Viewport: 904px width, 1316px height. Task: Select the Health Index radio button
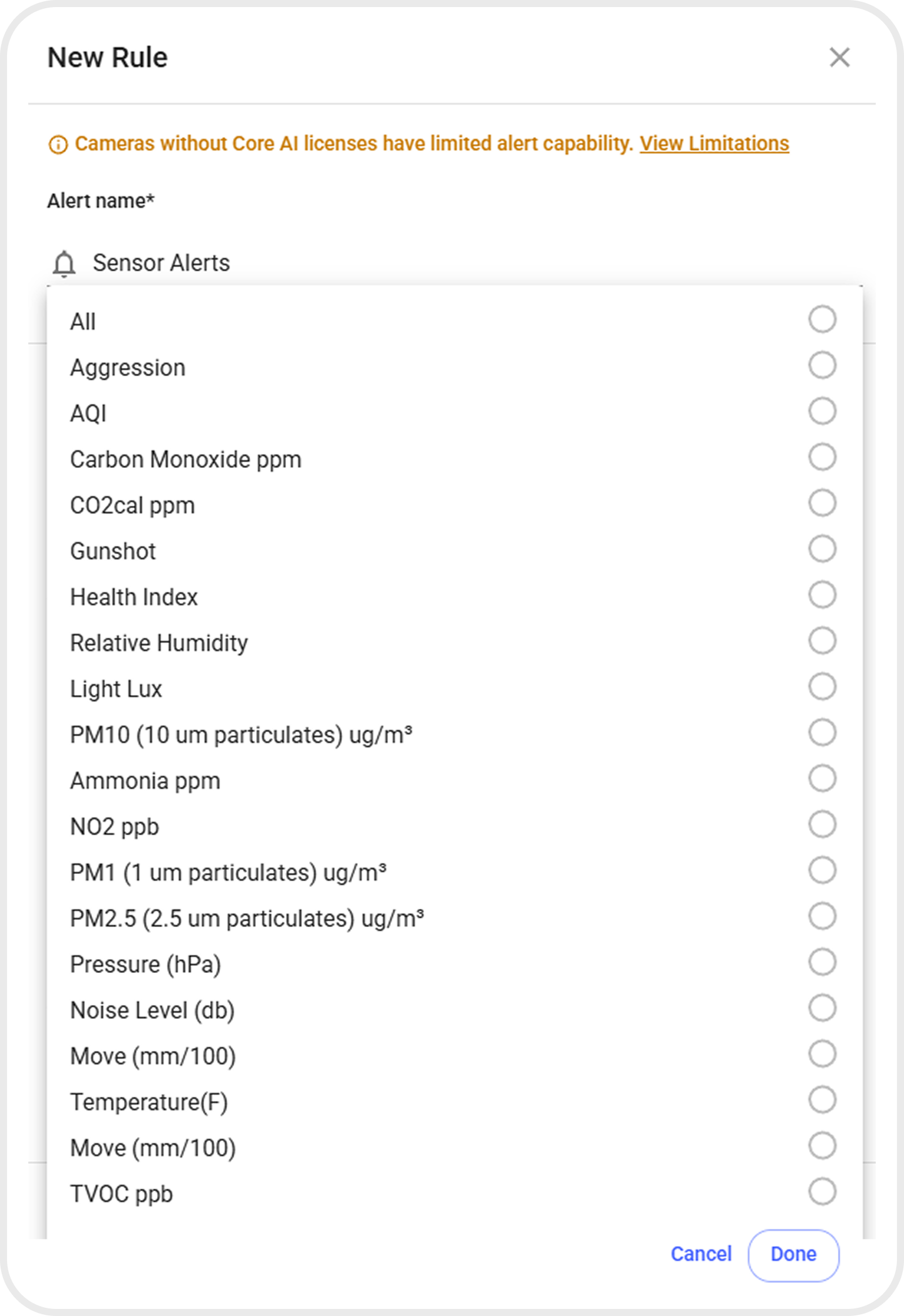tap(822, 595)
